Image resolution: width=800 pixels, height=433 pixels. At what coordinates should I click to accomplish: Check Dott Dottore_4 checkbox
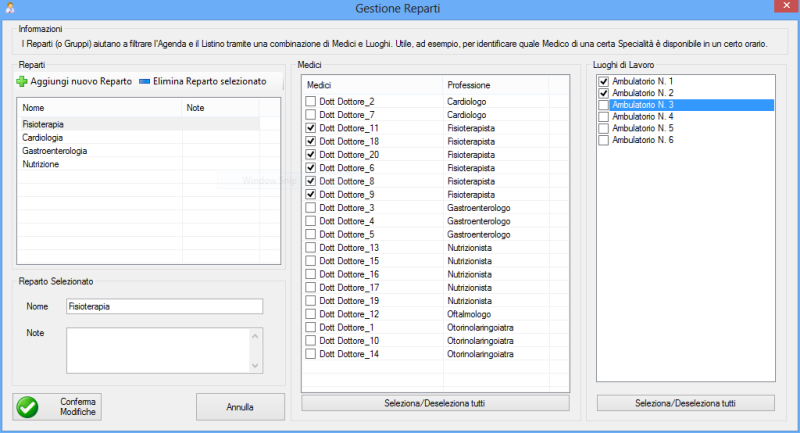click(311, 221)
